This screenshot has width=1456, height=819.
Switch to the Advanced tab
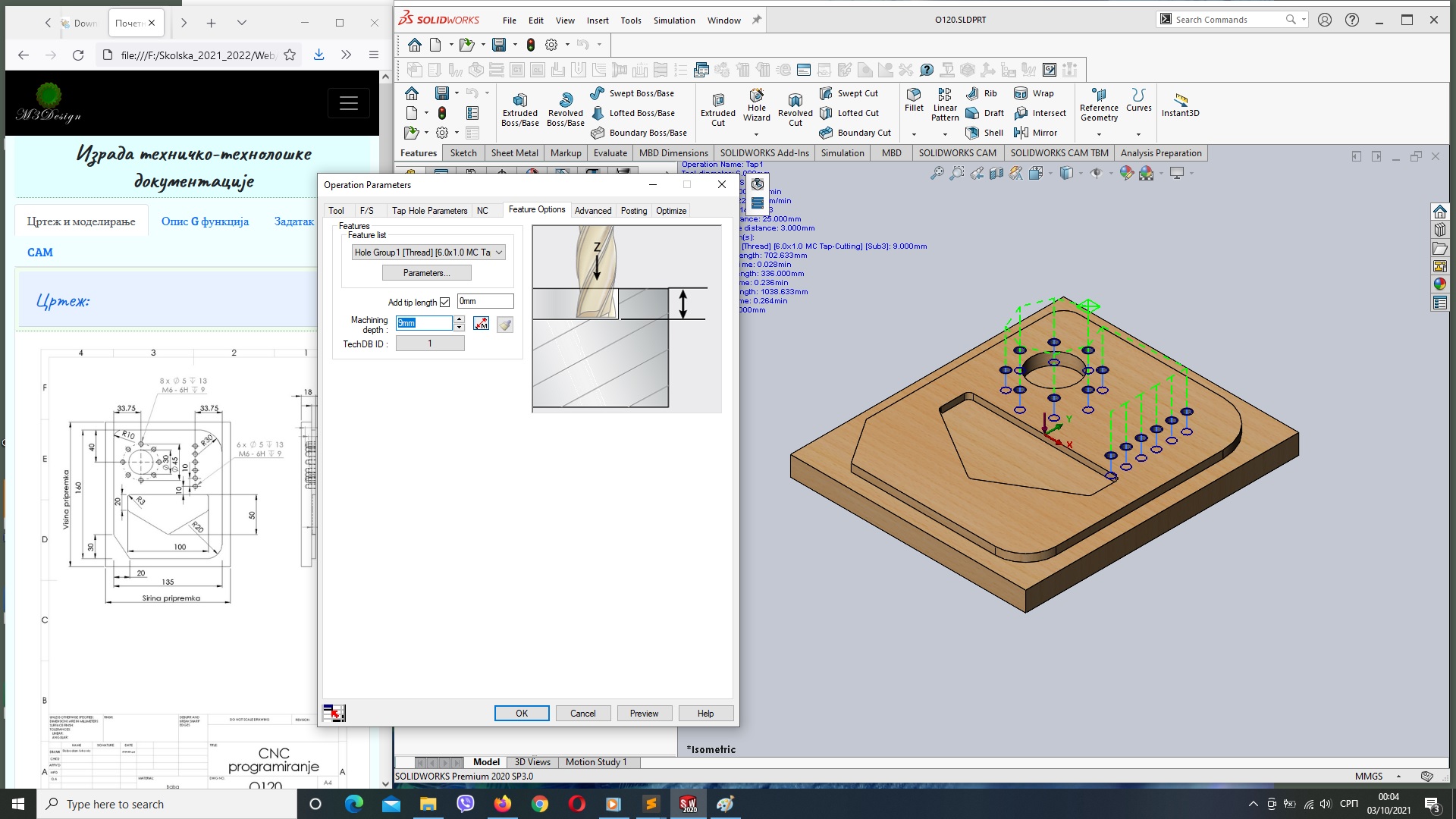point(592,210)
